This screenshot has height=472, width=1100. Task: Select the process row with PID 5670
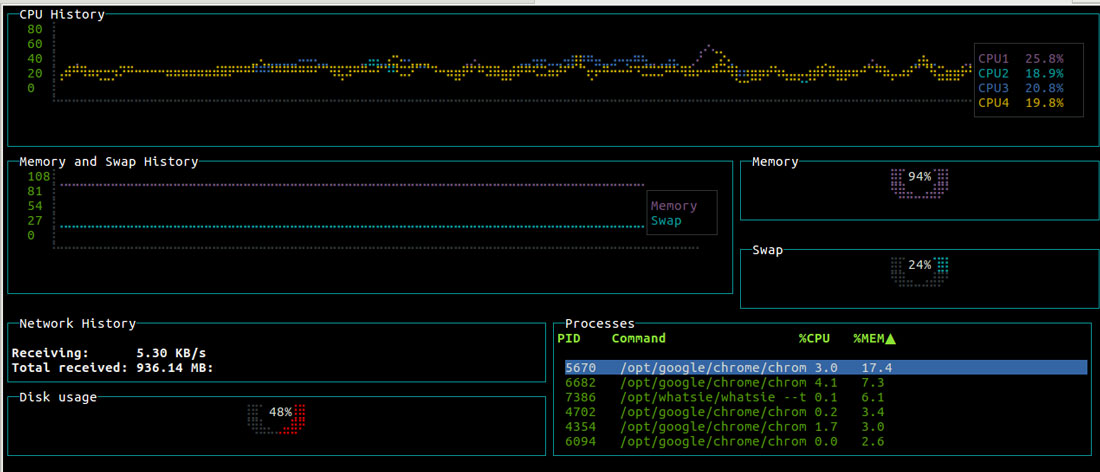click(826, 368)
